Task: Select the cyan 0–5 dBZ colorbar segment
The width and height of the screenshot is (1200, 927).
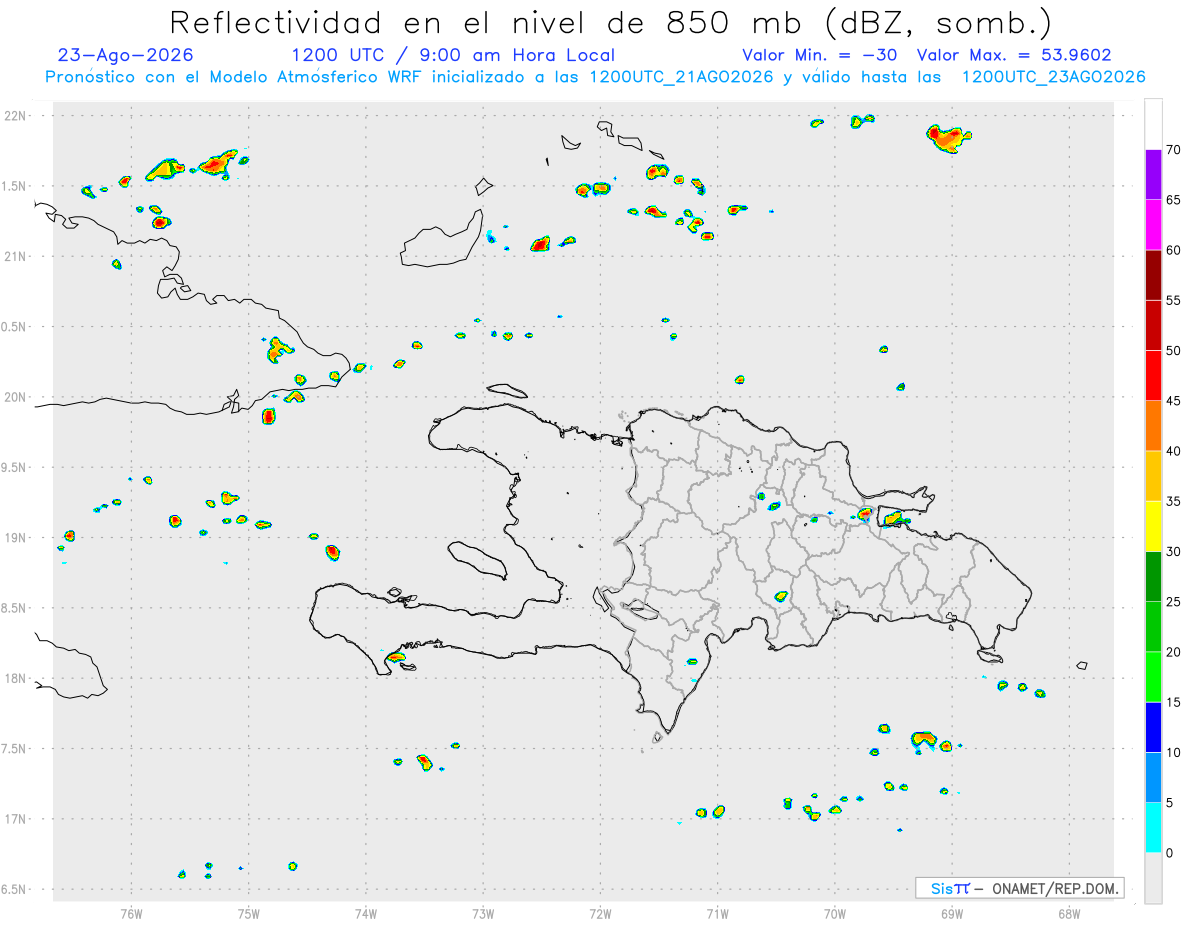Action: pos(1153,828)
